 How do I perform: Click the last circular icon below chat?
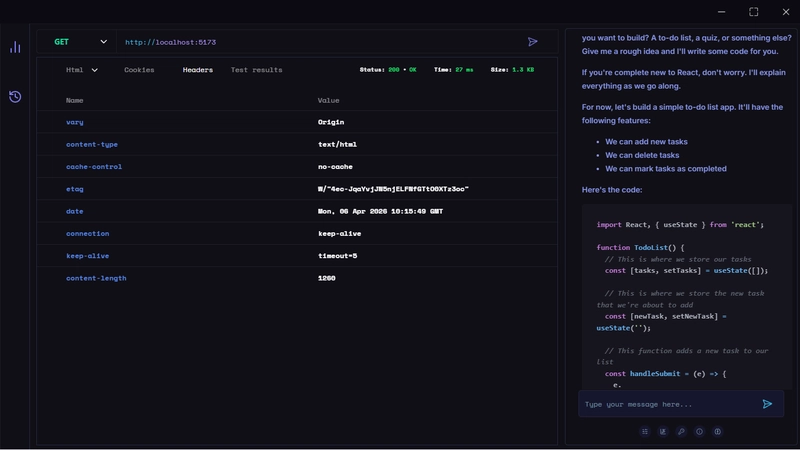(717, 432)
